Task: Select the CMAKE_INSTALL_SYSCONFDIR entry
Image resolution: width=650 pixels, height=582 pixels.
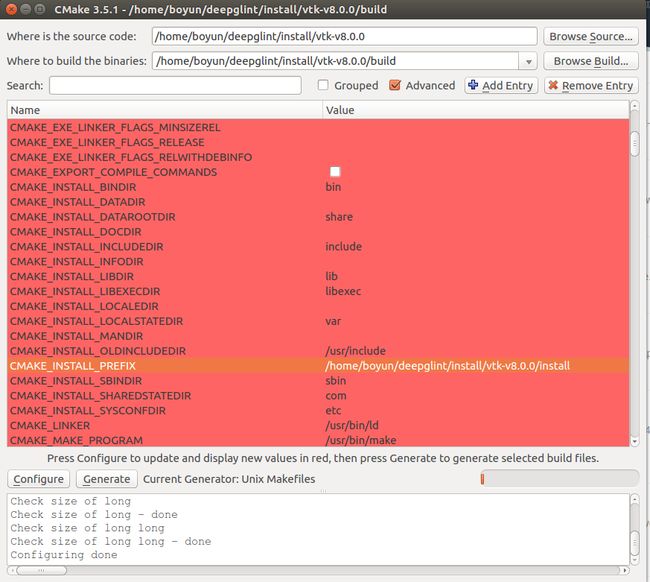Action: [87, 411]
